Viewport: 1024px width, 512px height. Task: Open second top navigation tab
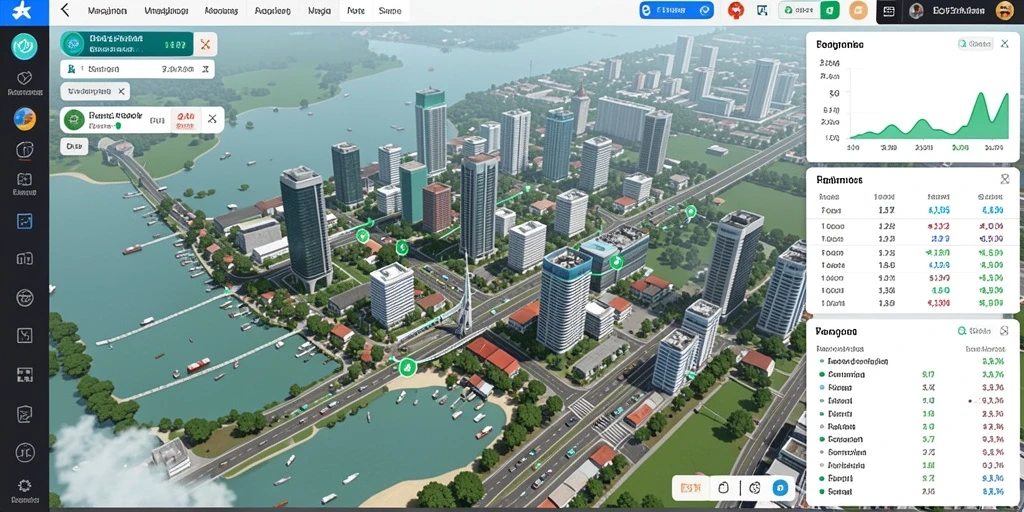[166, 11]
